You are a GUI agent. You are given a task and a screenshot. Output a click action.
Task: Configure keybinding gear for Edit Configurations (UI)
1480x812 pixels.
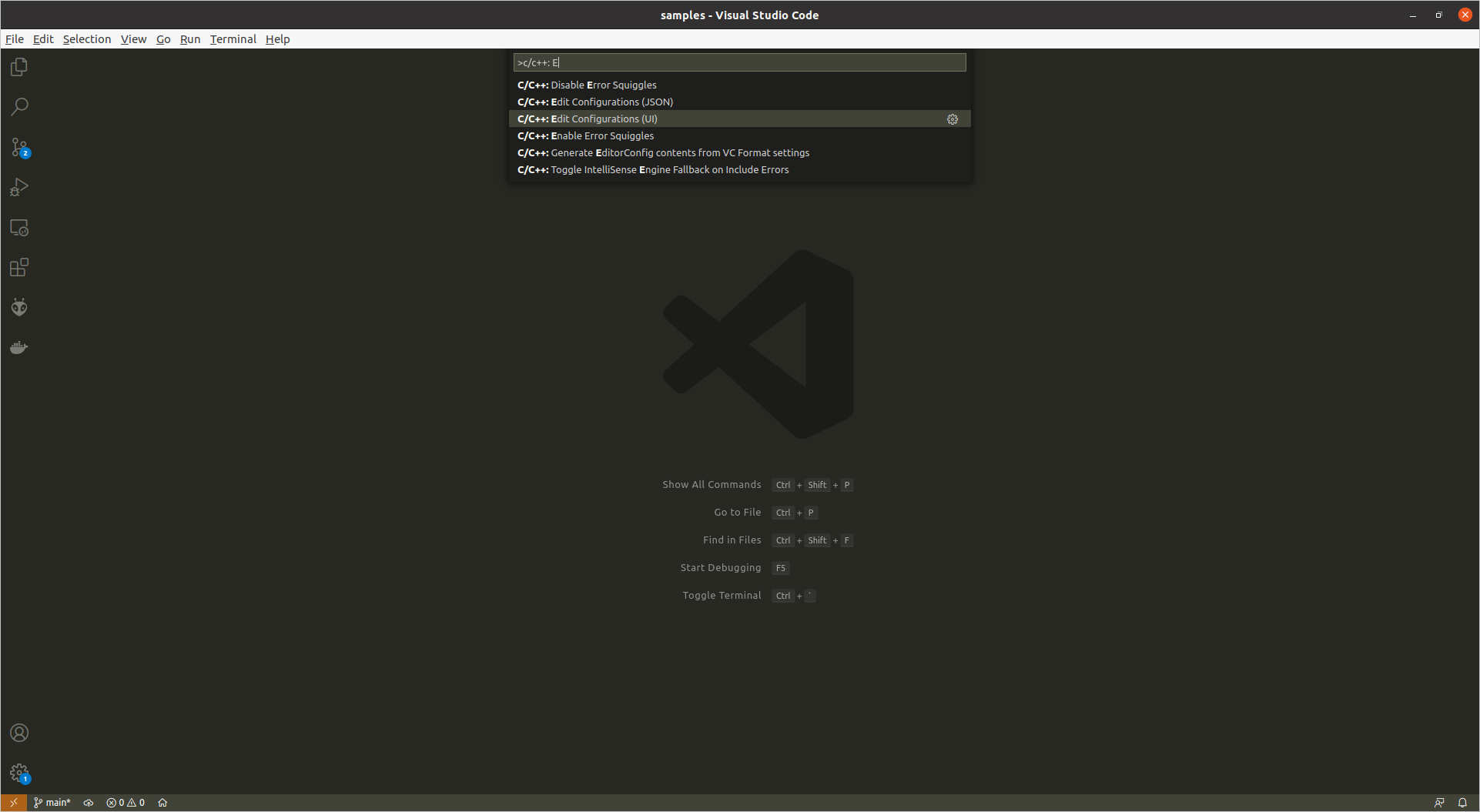point(953,119)
